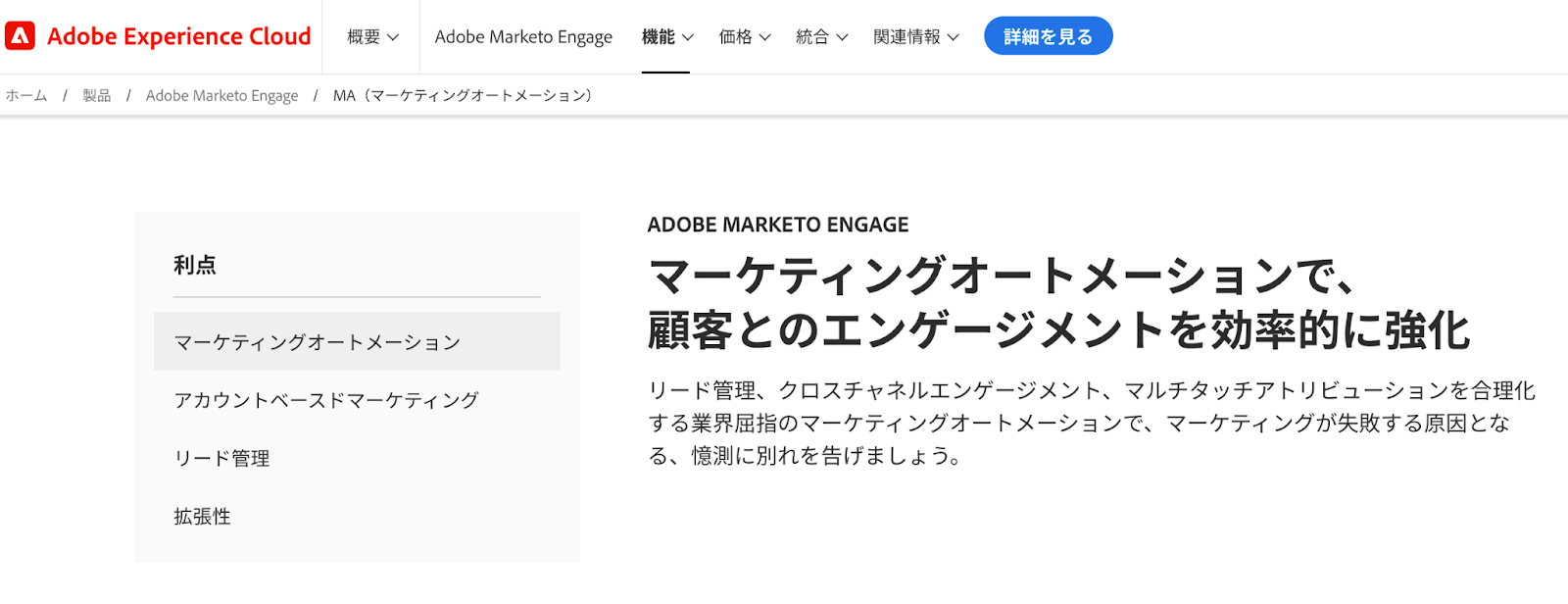Click the chevron next to 機能
This screenshot has height=604, width=1568.
coord(688,37)
